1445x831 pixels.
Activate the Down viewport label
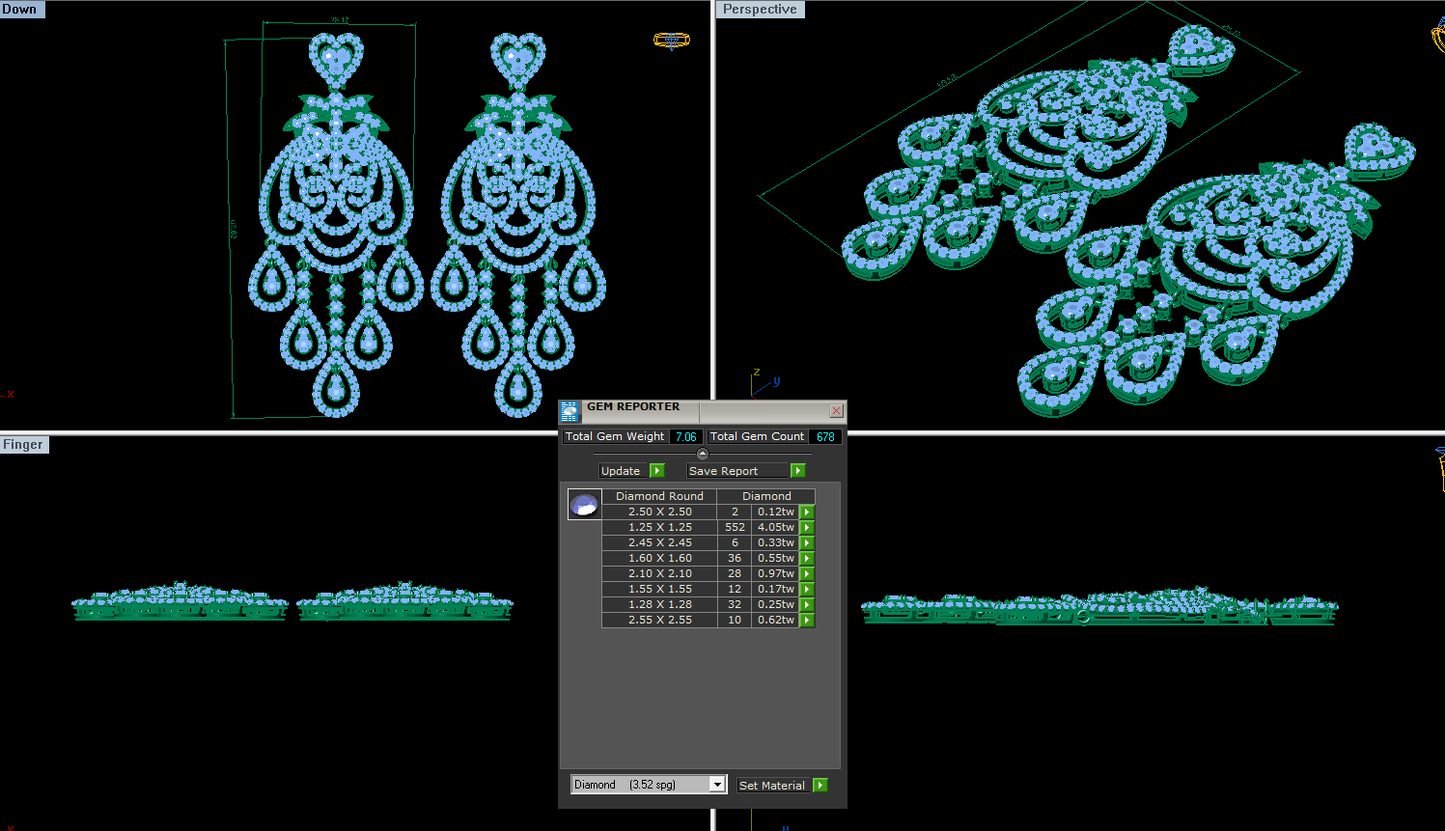coord(22,9)
